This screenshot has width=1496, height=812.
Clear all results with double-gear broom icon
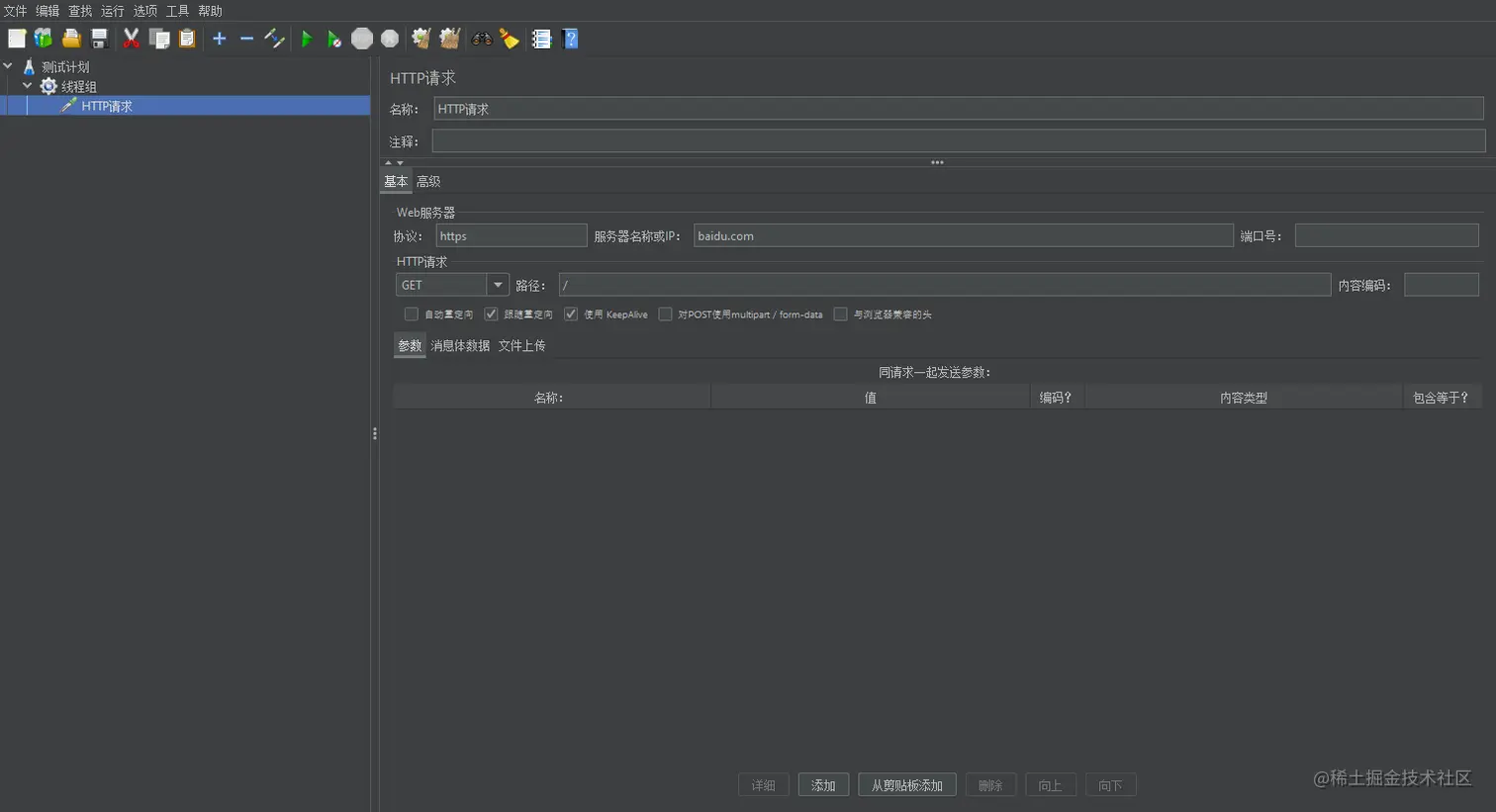[450, 39]
